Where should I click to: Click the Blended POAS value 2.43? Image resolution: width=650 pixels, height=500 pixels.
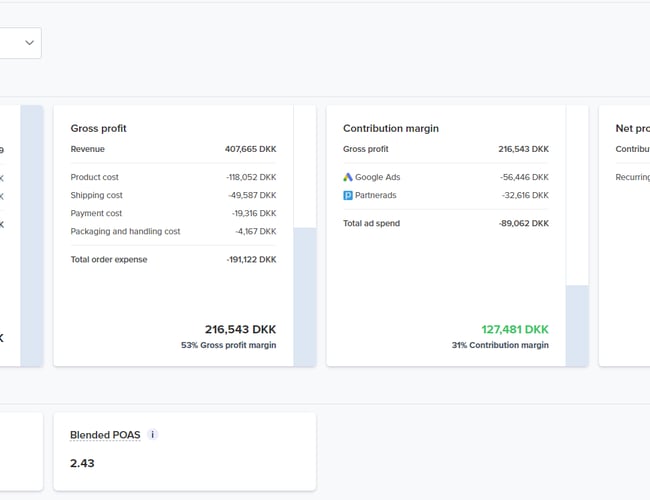(x=82, y=464)
